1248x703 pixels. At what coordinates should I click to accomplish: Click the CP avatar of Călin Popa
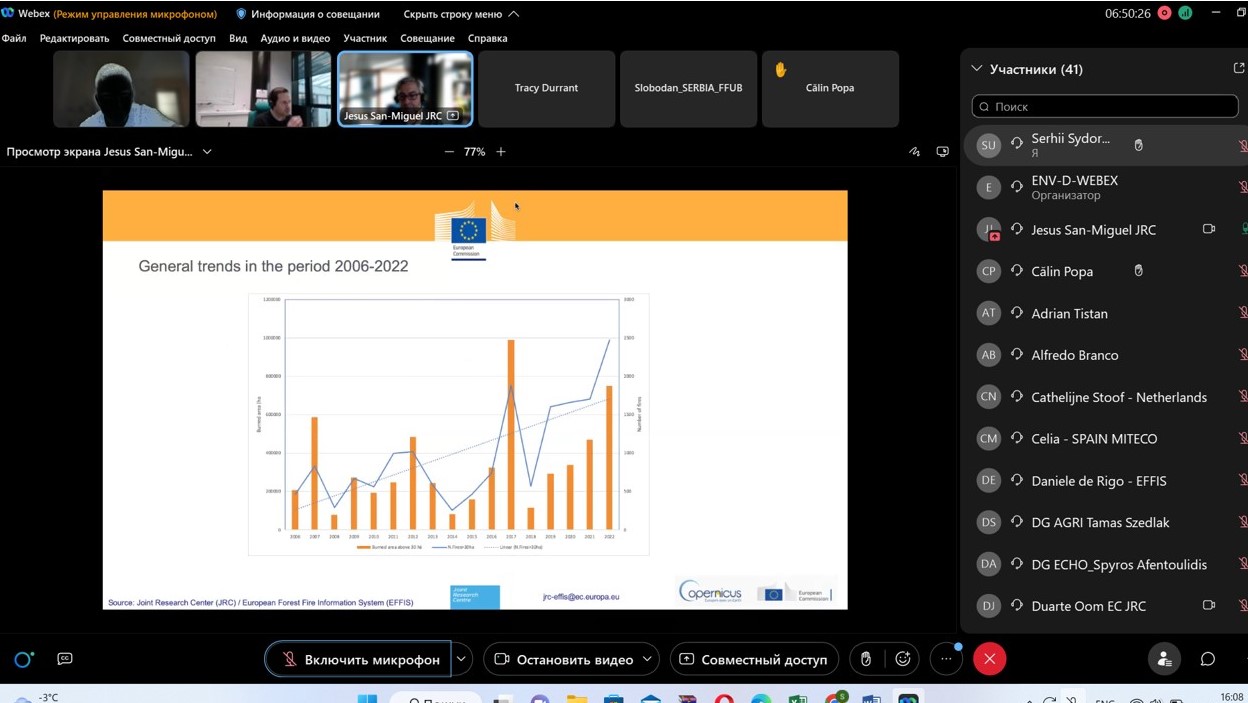(x=989, y=271)
